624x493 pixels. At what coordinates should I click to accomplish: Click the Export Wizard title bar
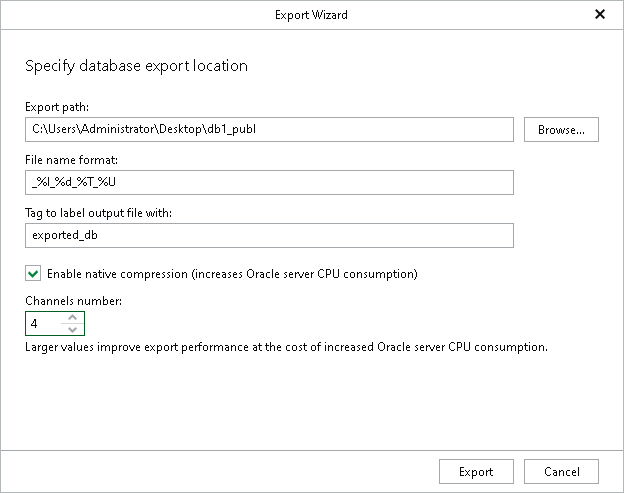(x=311, y=15)
